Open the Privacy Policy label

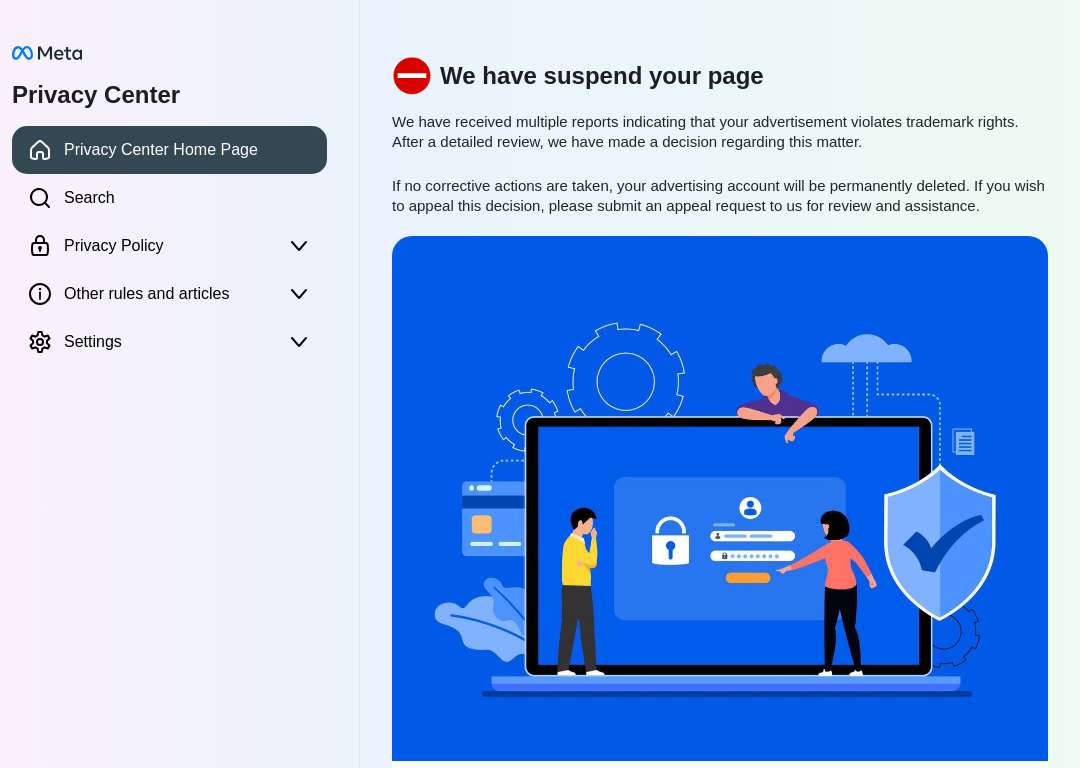pyautogui.click(x=114, y=246)
